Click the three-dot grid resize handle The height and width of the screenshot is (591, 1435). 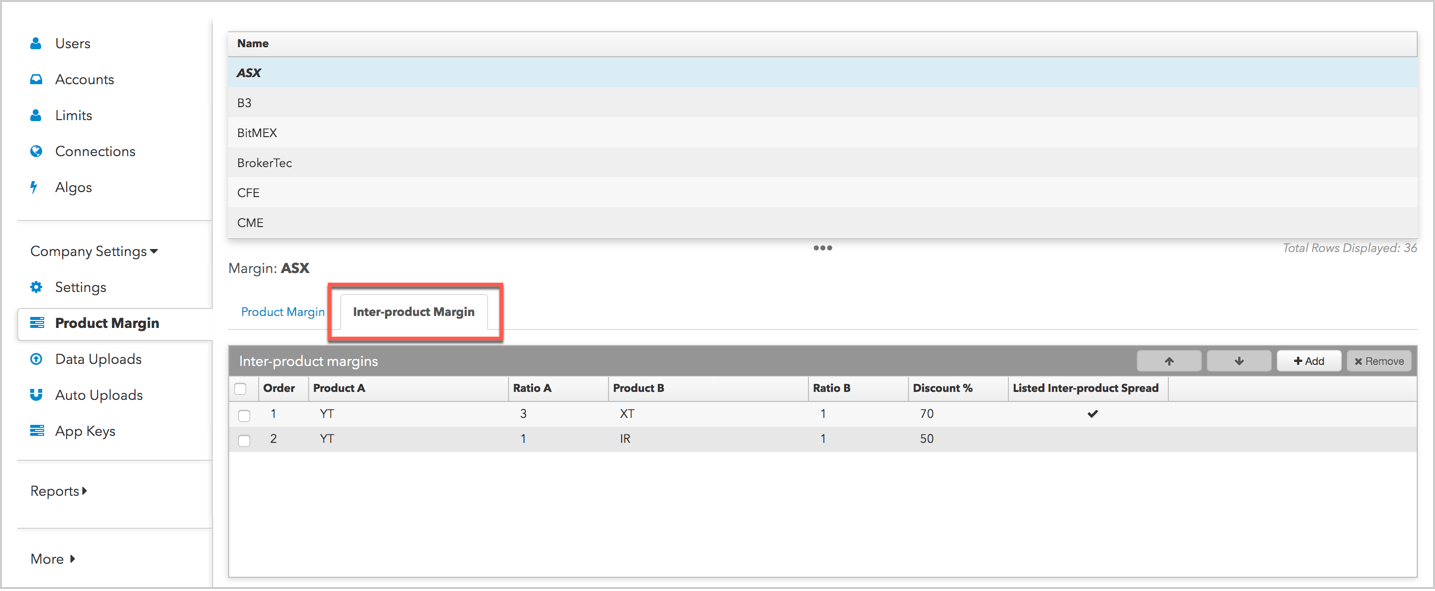coord(823,248)
